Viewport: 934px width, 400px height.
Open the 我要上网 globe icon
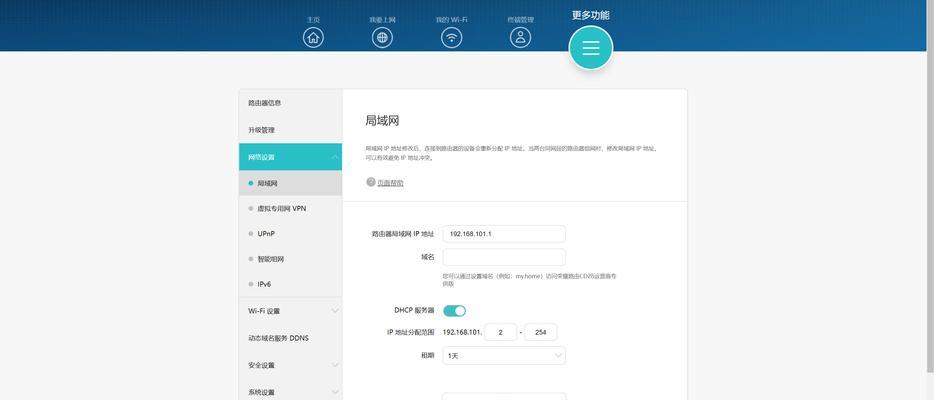coord(382,38)
